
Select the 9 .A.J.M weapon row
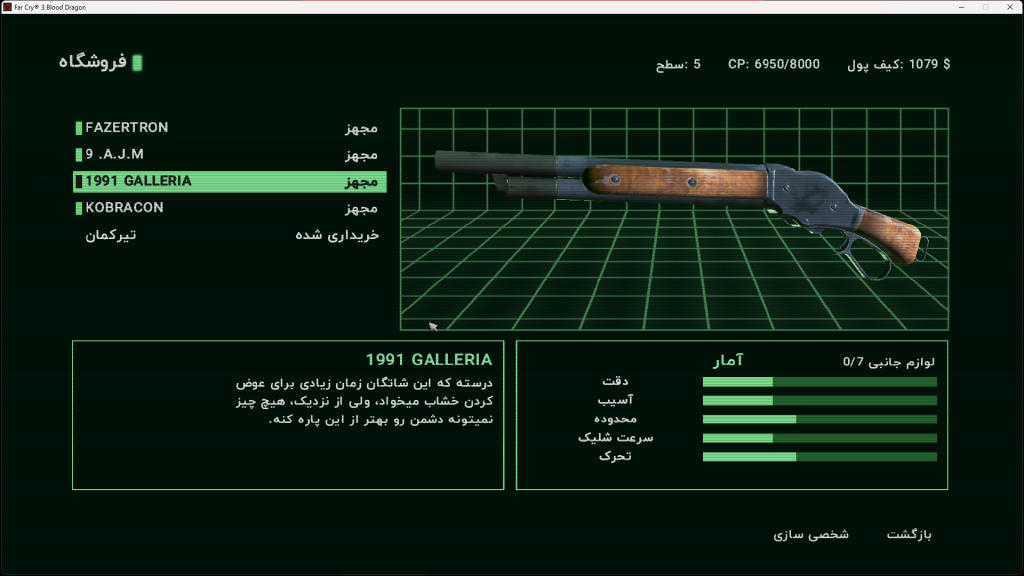229,154
